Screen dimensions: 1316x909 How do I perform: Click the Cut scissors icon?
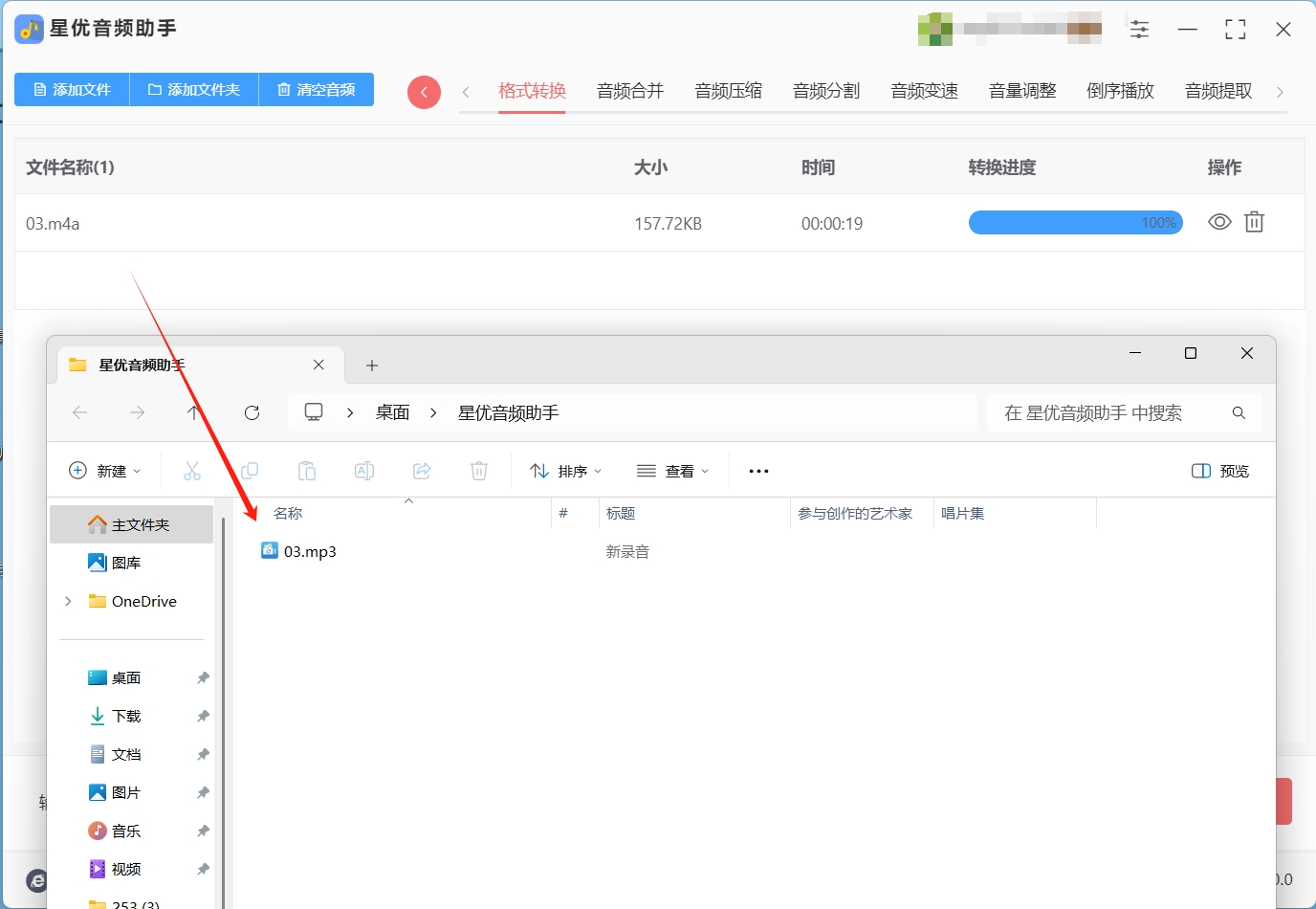192,471
